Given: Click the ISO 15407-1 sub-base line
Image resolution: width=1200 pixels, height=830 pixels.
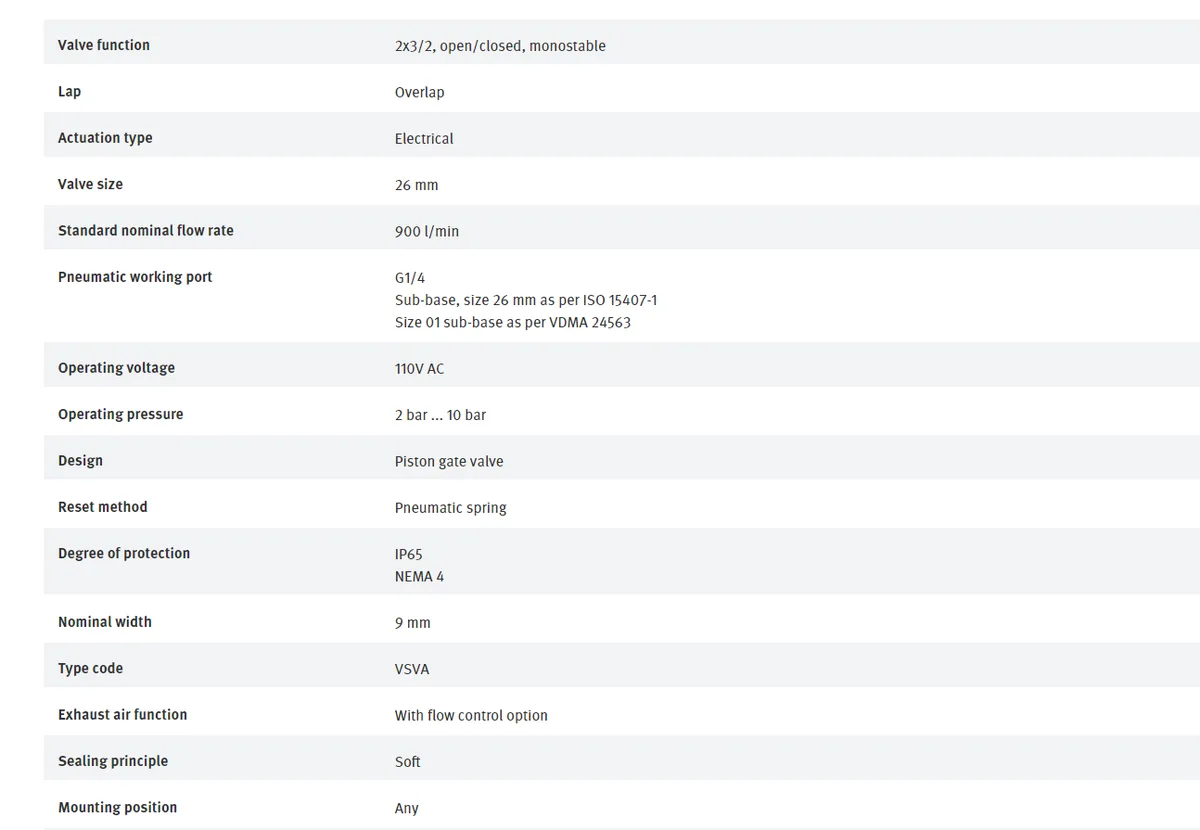Looking at the screenshot, I should pos(526,300).
